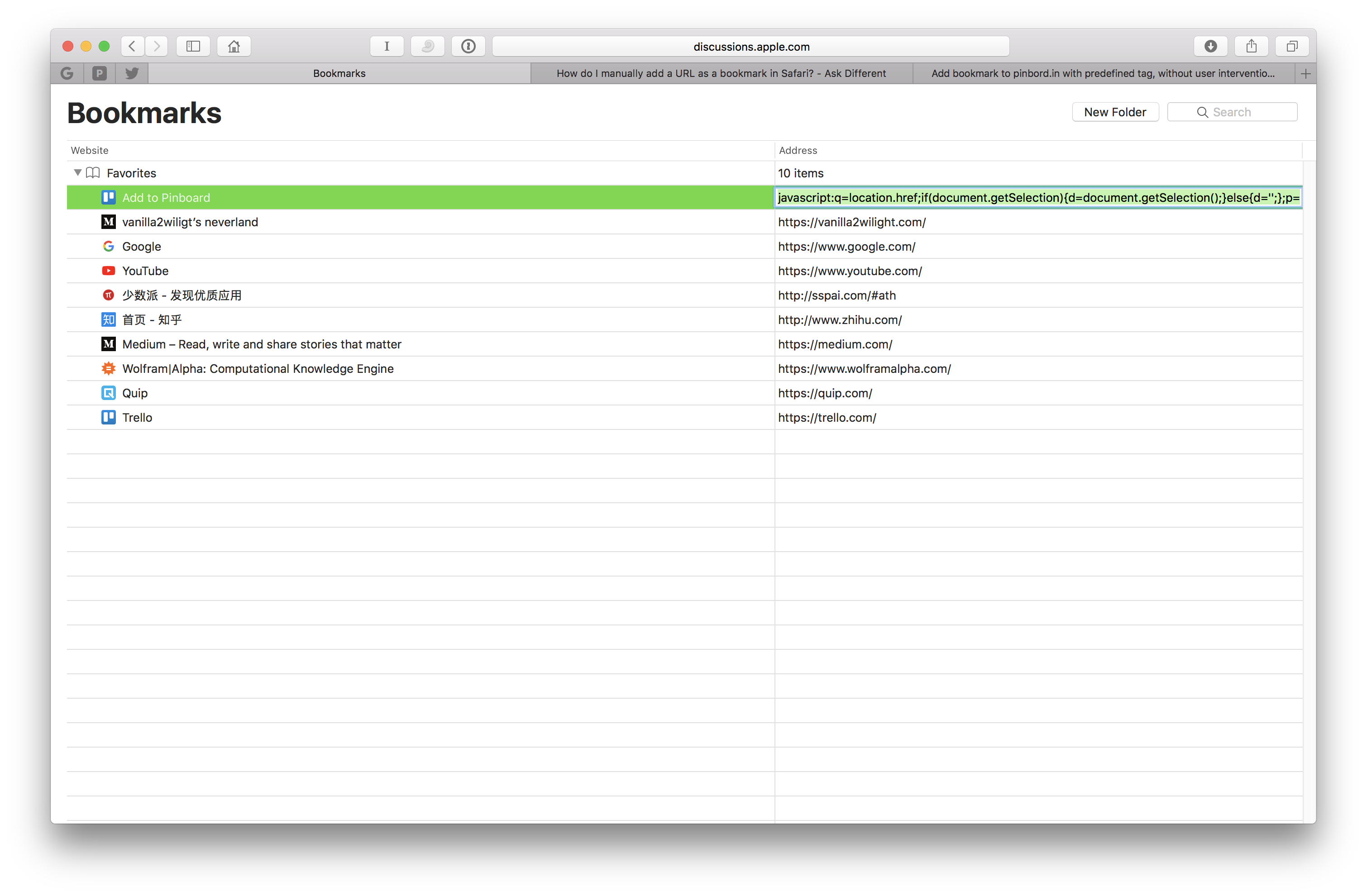Switch to the pinbord.in bookmark tab

coord(1103,73)
